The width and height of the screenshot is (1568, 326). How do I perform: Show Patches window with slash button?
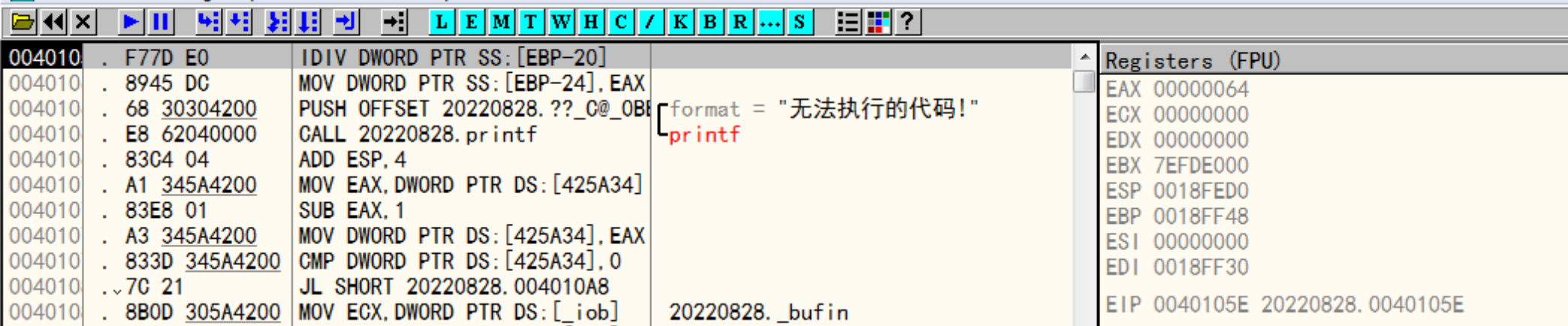650,22
